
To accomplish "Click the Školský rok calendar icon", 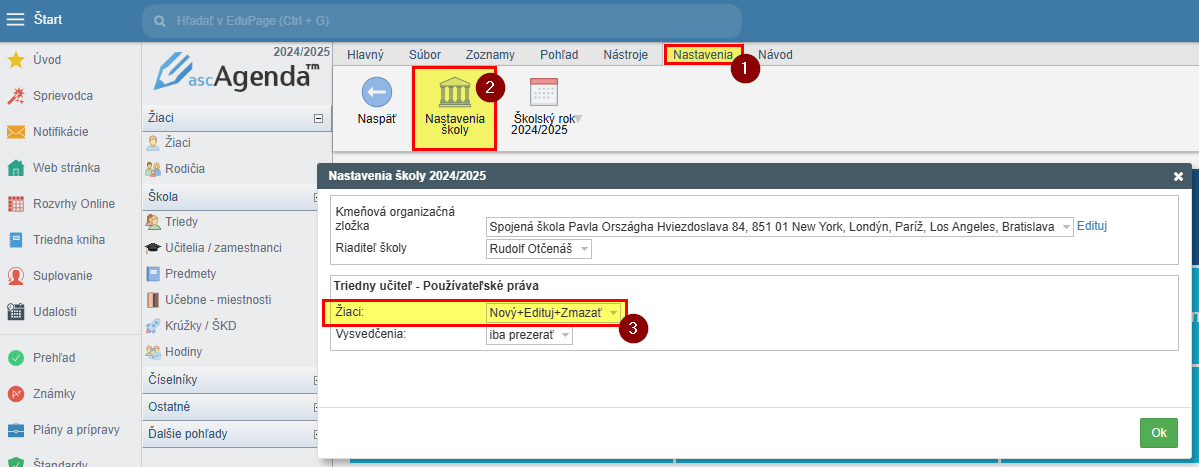I will point(543,92).
